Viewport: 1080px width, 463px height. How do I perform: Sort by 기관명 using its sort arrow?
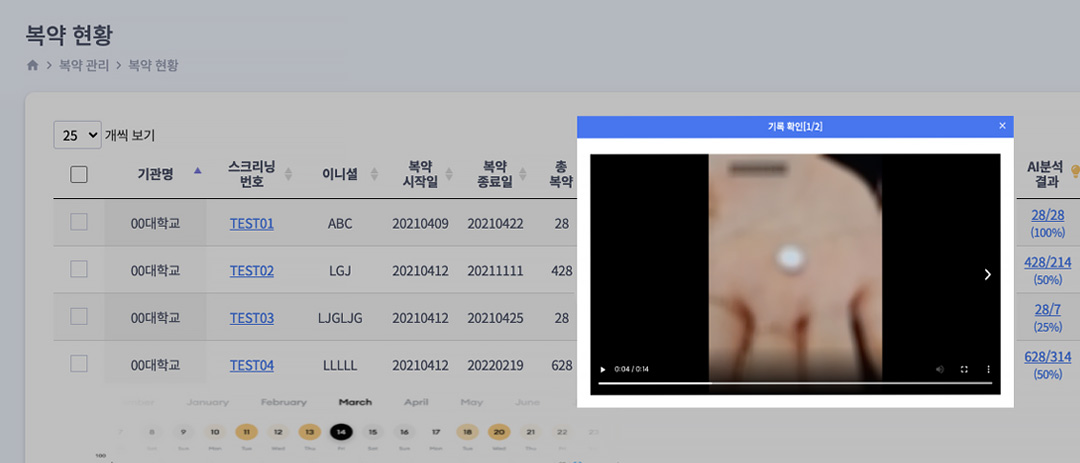(197, 171)
